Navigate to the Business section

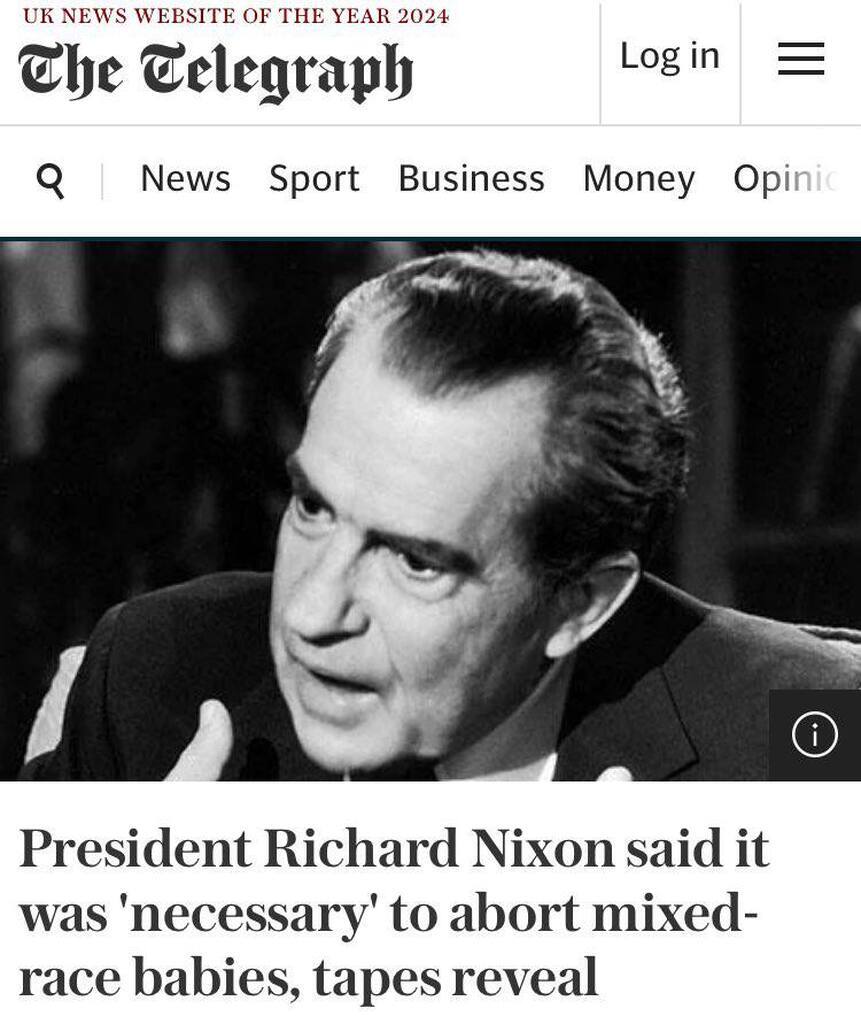471,179
